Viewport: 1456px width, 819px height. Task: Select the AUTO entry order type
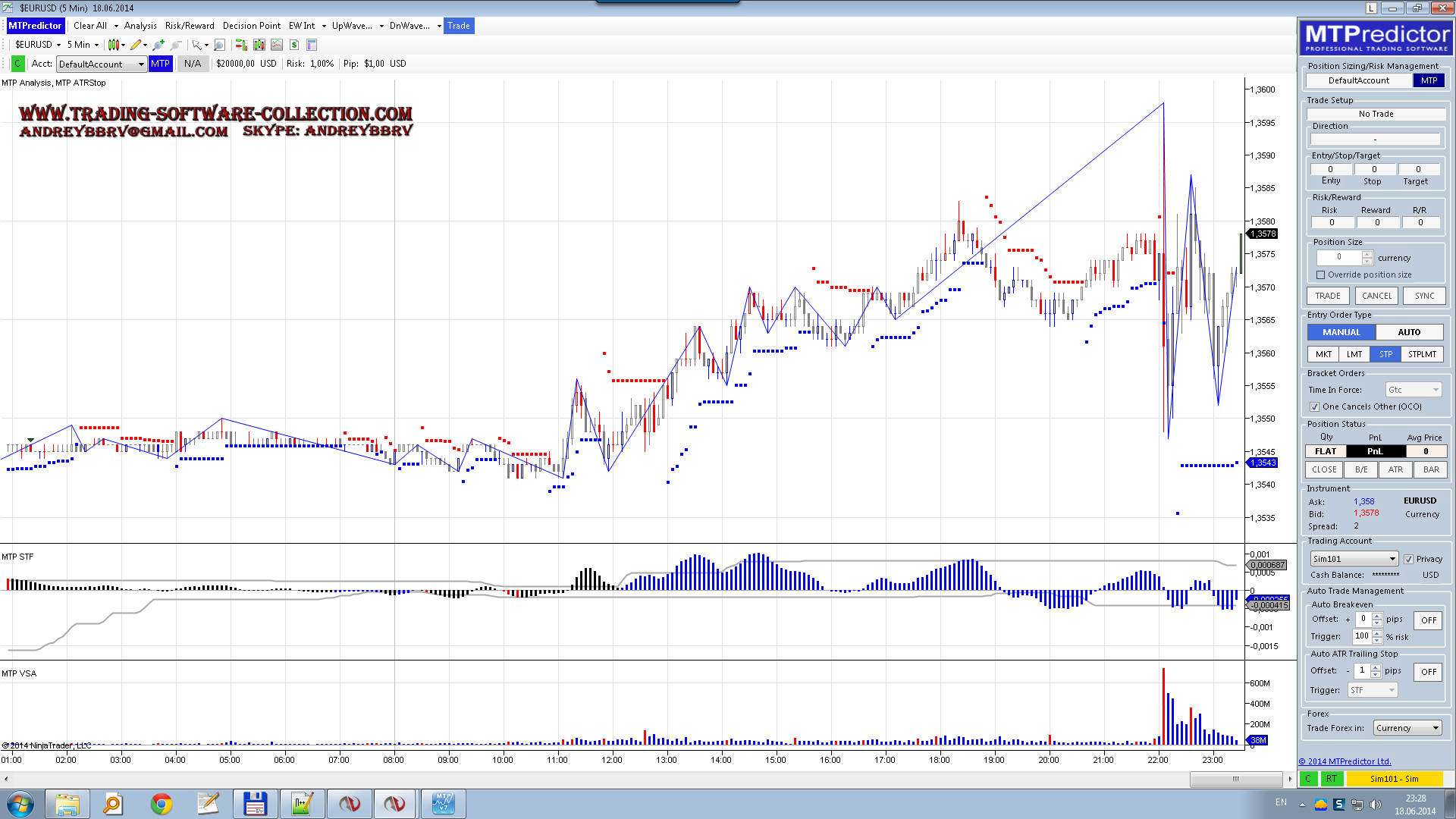[1408, 332]
